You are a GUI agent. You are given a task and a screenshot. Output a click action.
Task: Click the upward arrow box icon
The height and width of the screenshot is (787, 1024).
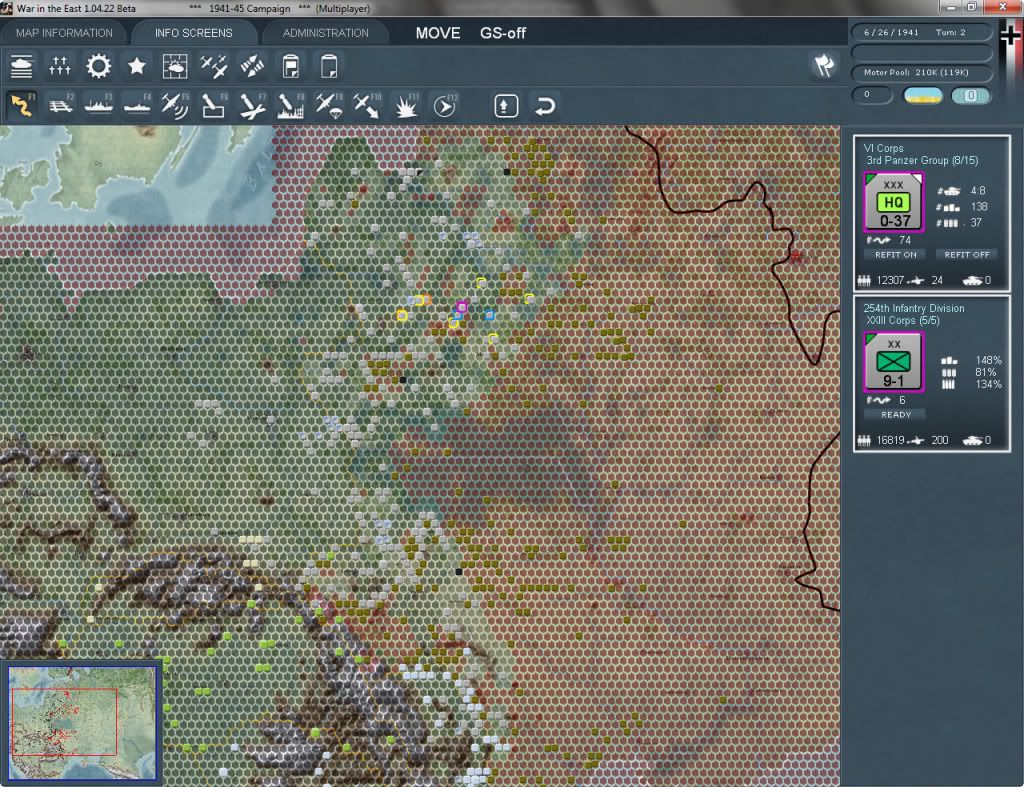pyautogui.click(x=506, y=106)
